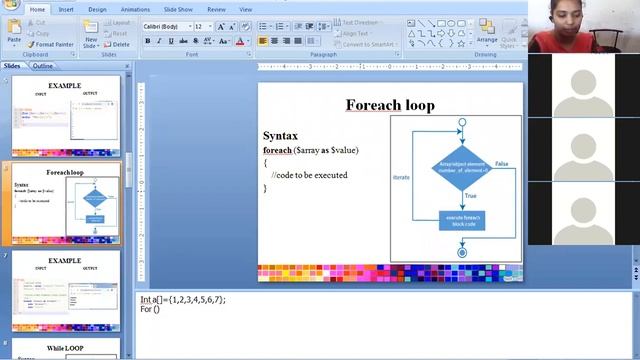Apply the red font color
The height and width of the screenshot is (360, 640).
tap(240, 41)
